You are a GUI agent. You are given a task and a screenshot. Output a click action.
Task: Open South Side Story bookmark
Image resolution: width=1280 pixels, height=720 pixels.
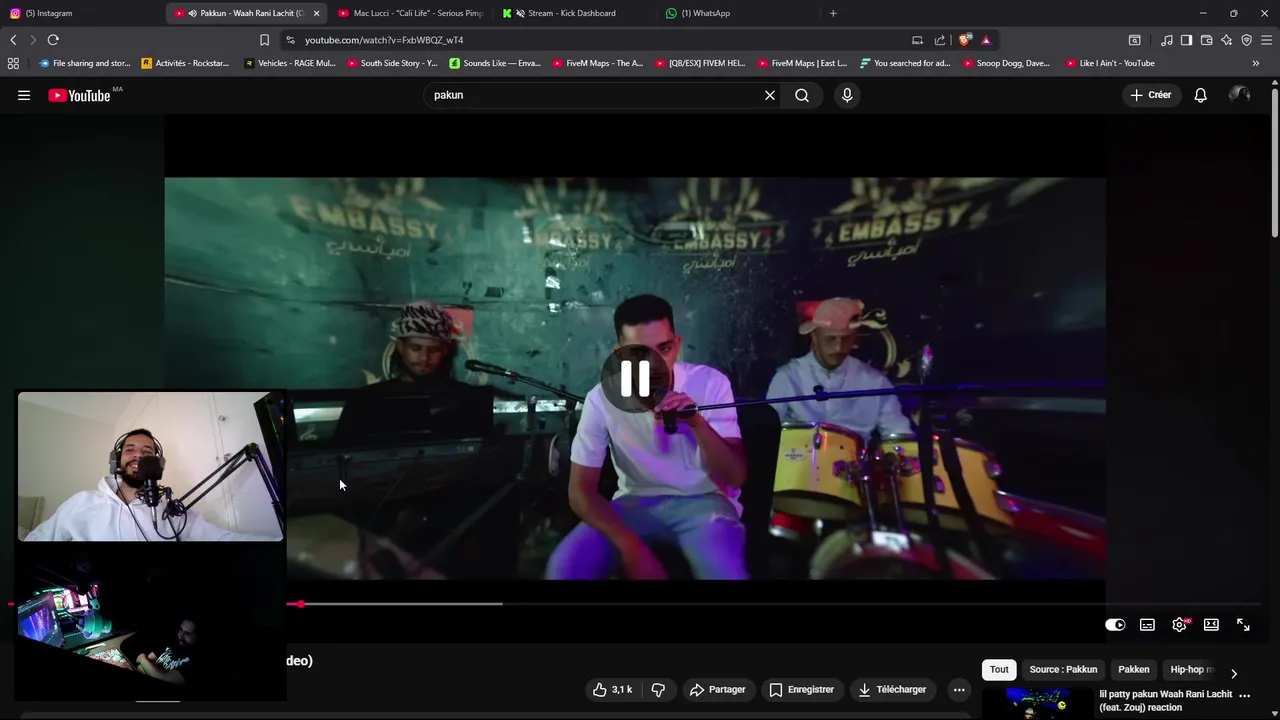pyautogui.click(x=392, y=63)
